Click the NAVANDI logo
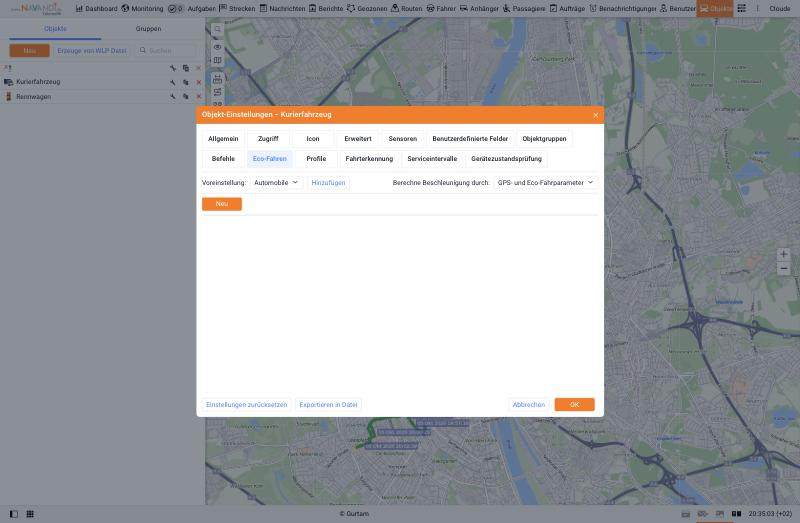 pyautogui.click(x=37, y=9)
